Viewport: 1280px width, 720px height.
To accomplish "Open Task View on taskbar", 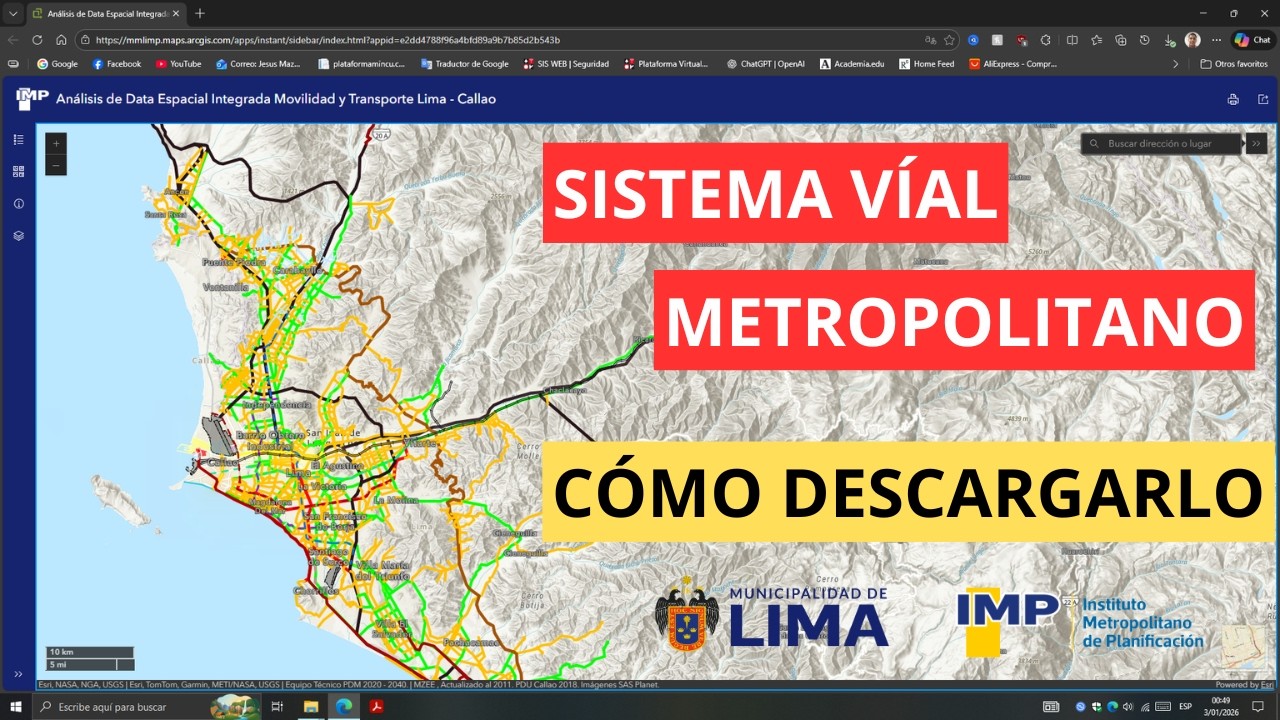I will pos(278,706).
